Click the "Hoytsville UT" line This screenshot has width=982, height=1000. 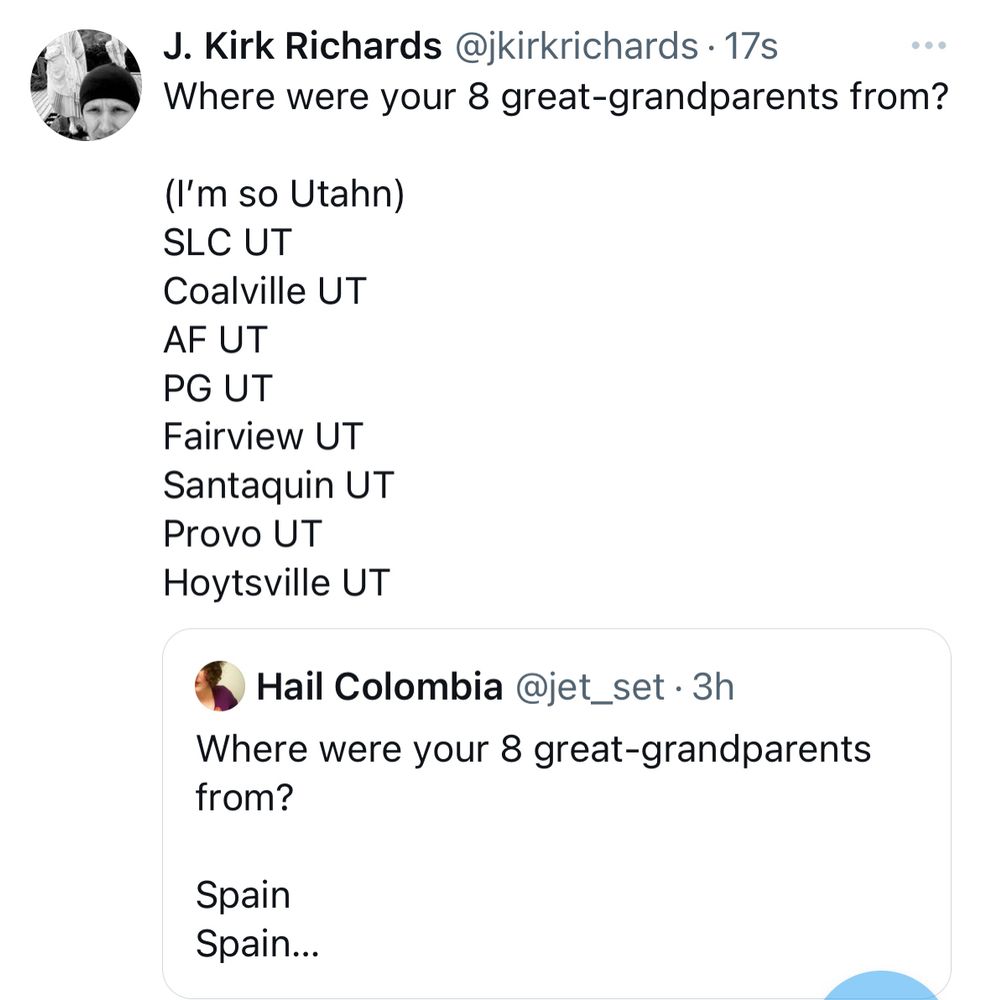coord(276,582)
